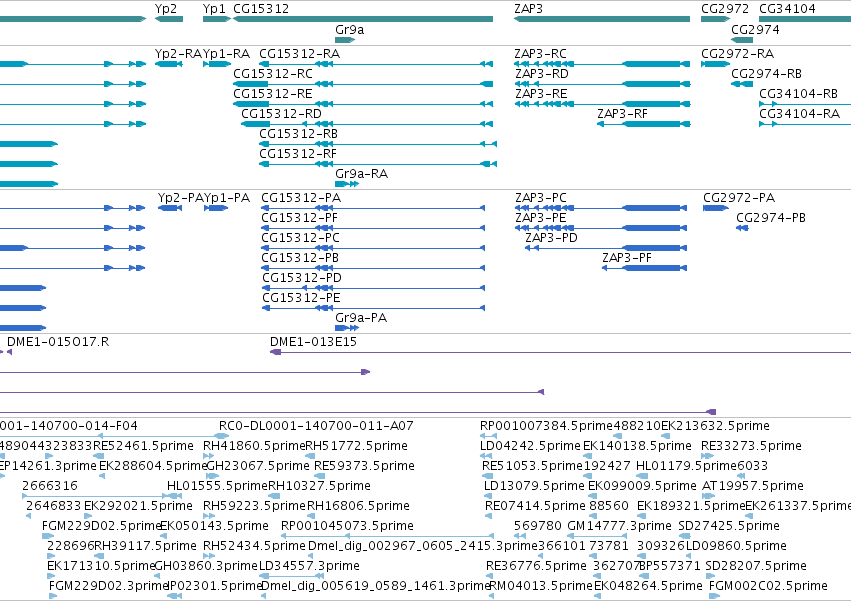851x601 pixels.
Task: Select transcript CG15312-RF
Action: tap(298, 154)
